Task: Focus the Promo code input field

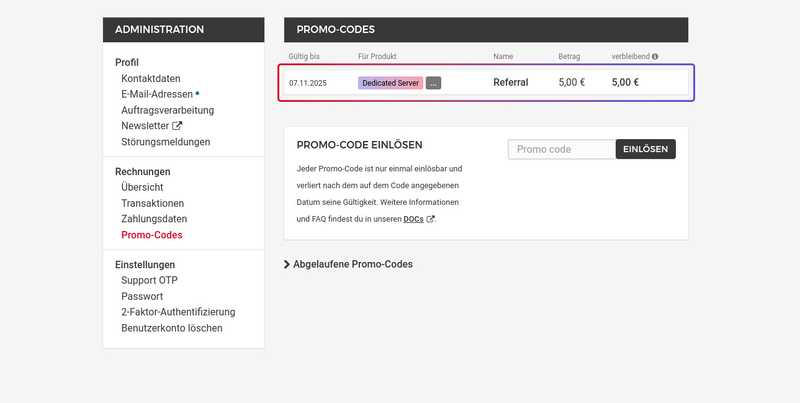Action: coord(561,149)
